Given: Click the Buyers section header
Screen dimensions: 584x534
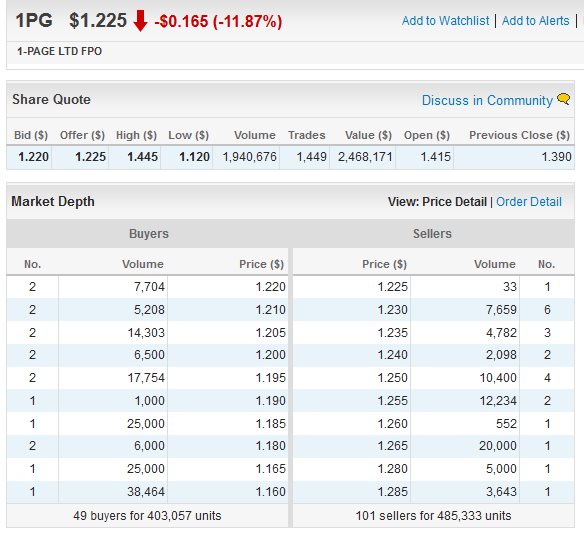Looking at the screenshot, I should tap(149, 233).
